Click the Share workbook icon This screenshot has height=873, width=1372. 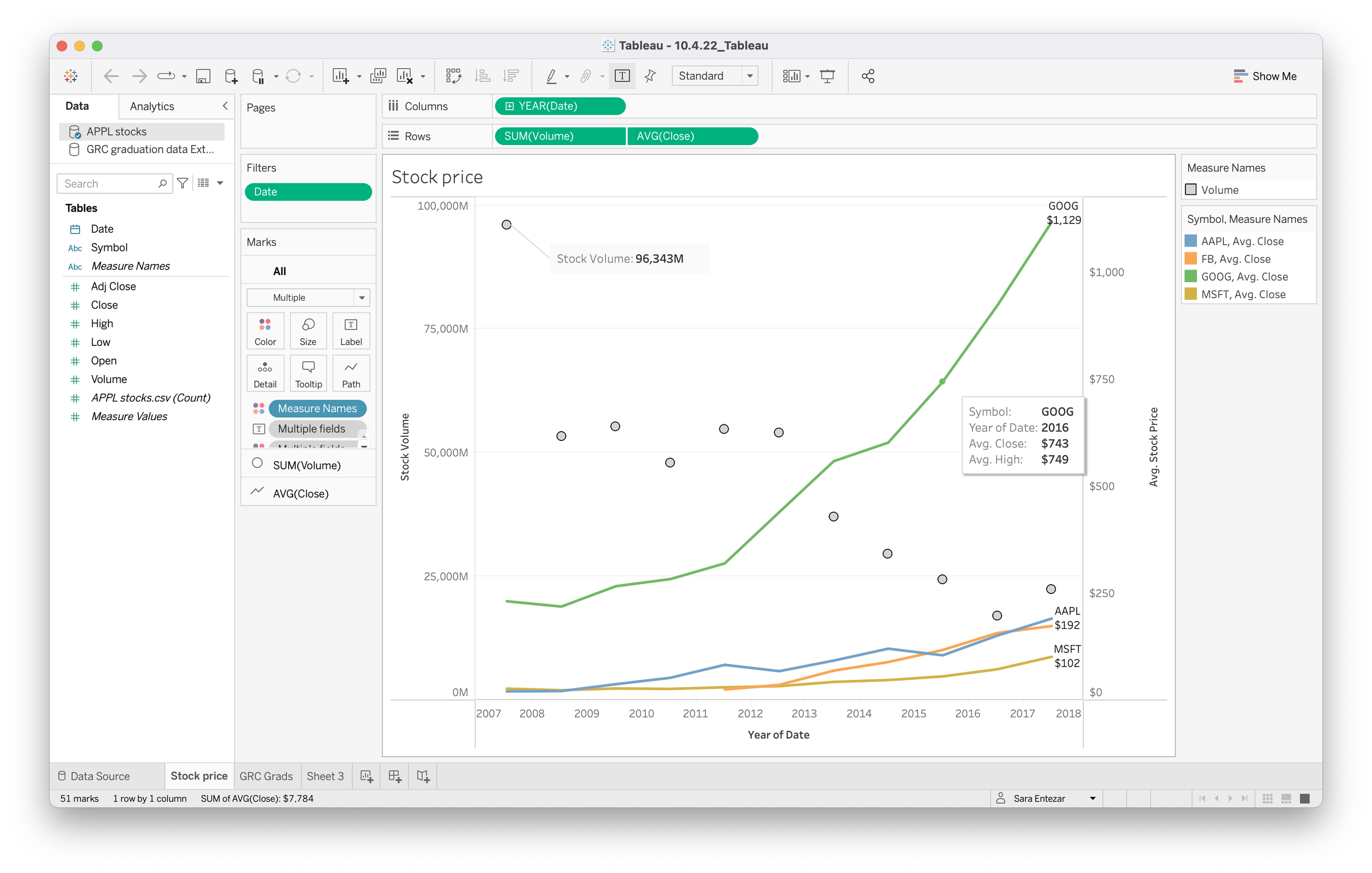[x=867, y=76]
